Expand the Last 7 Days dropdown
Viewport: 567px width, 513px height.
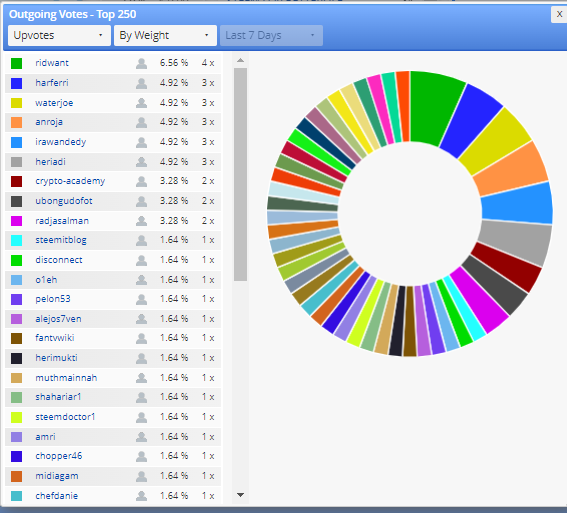click(x=271, y=35)
